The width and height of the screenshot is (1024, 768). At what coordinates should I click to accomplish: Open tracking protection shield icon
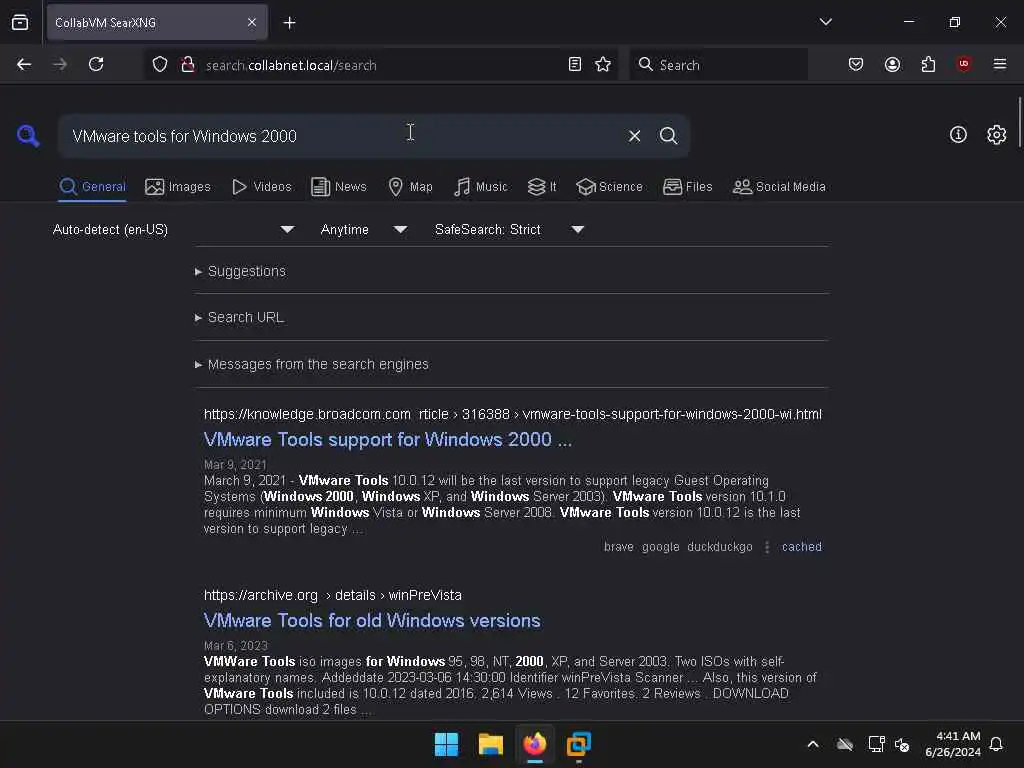point(160,65)
